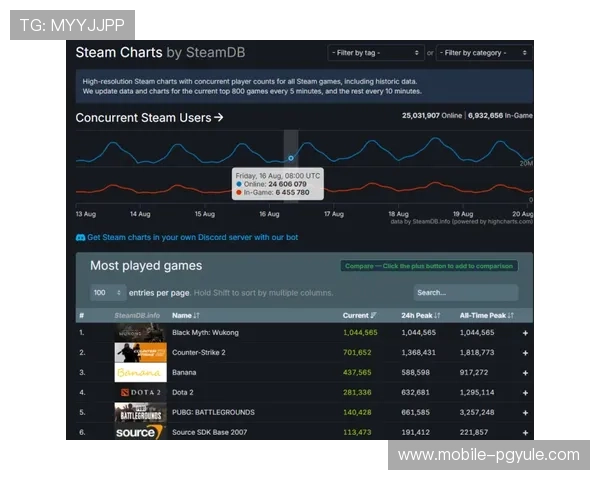Open the Source engine logo thumbnail
This screenshot has height=480, width=600.
coord(140,431)
